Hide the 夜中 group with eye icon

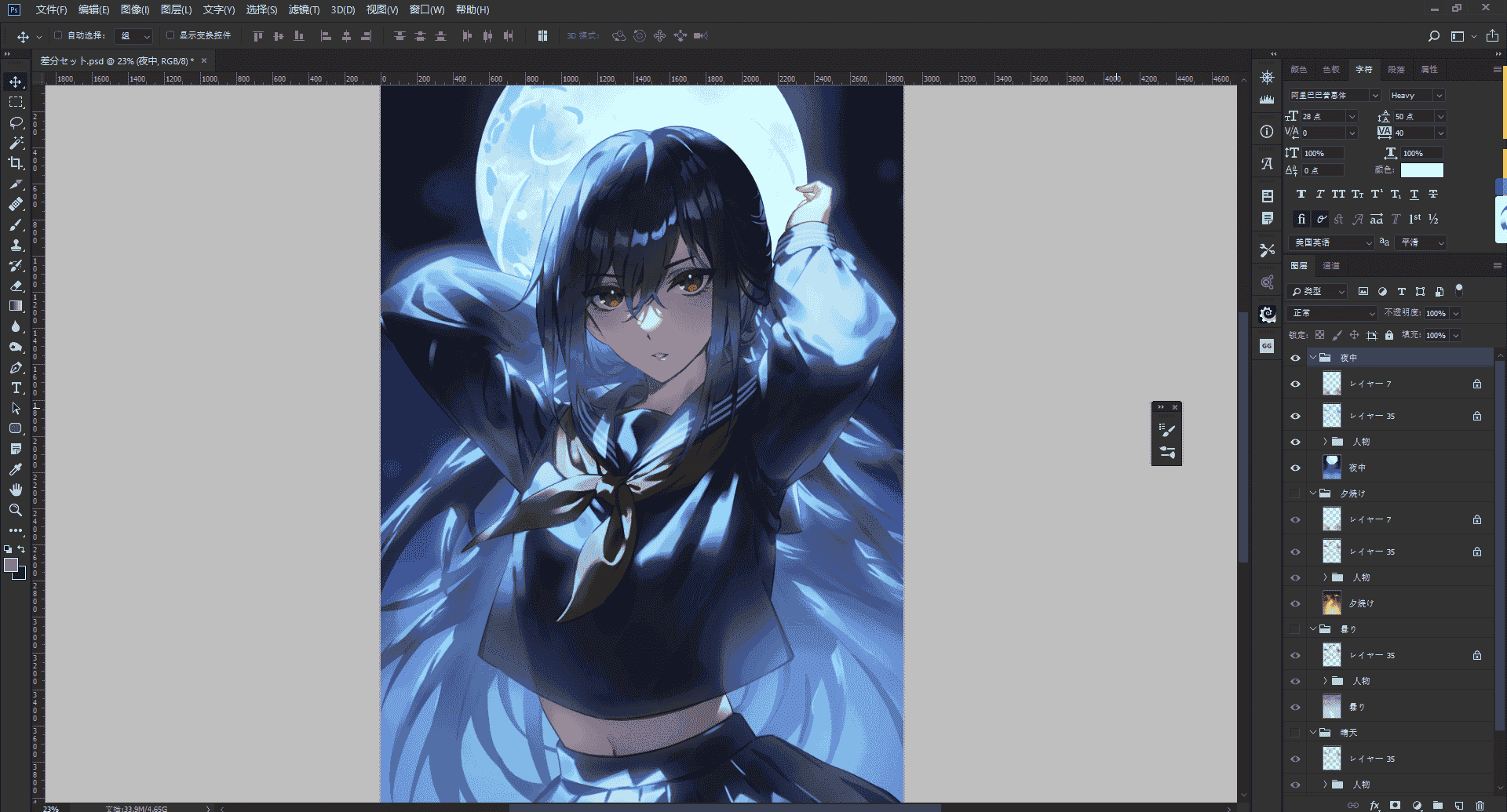1295,358
